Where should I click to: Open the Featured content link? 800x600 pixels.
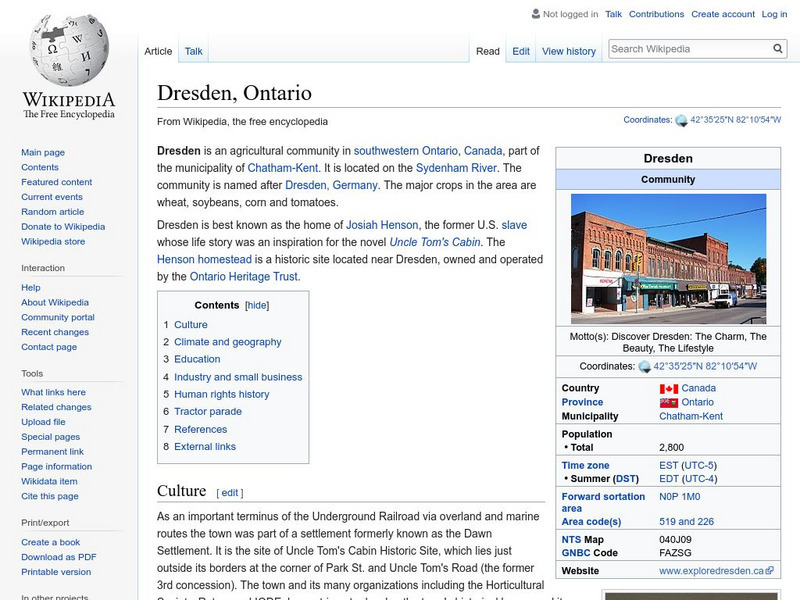click(57, 182)
